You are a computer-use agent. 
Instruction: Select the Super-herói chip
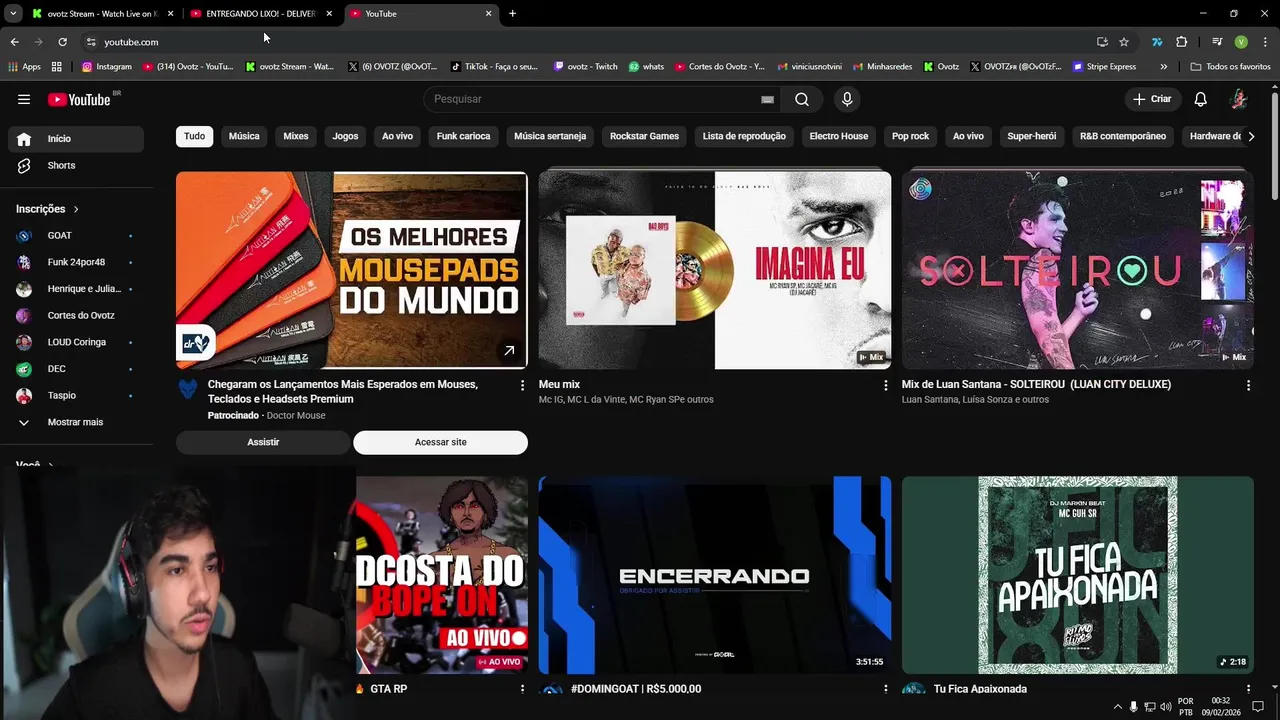point(1031,136)
